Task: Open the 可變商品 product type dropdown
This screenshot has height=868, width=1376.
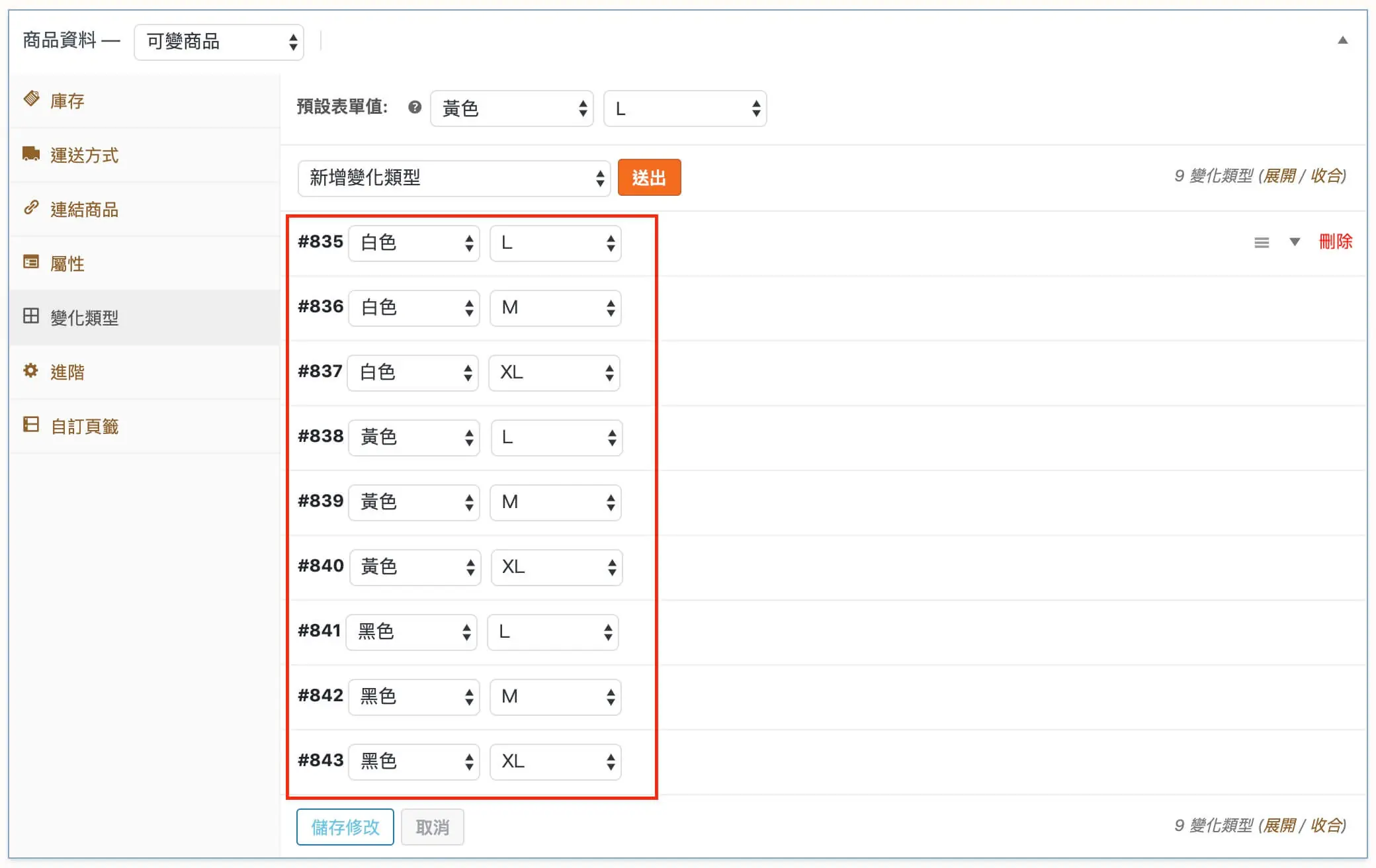Action: (219, 42)
